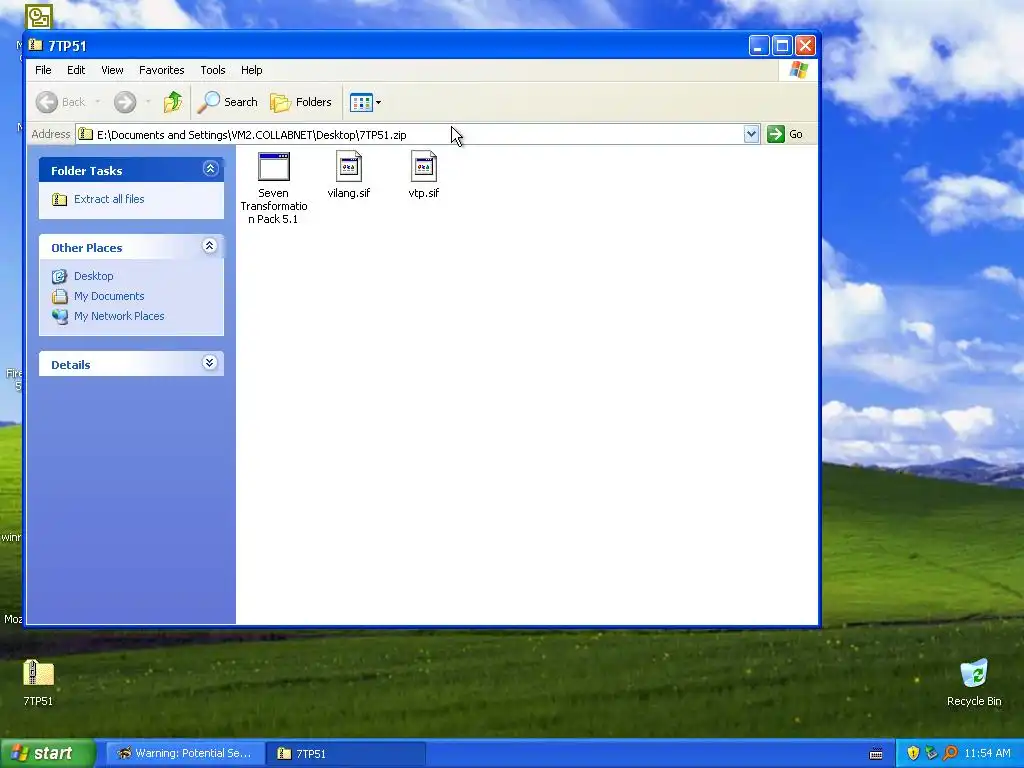This screenshot has height=768, width=1024.
Task: Click the Forward navigation arrow
Action: point(125,102)
